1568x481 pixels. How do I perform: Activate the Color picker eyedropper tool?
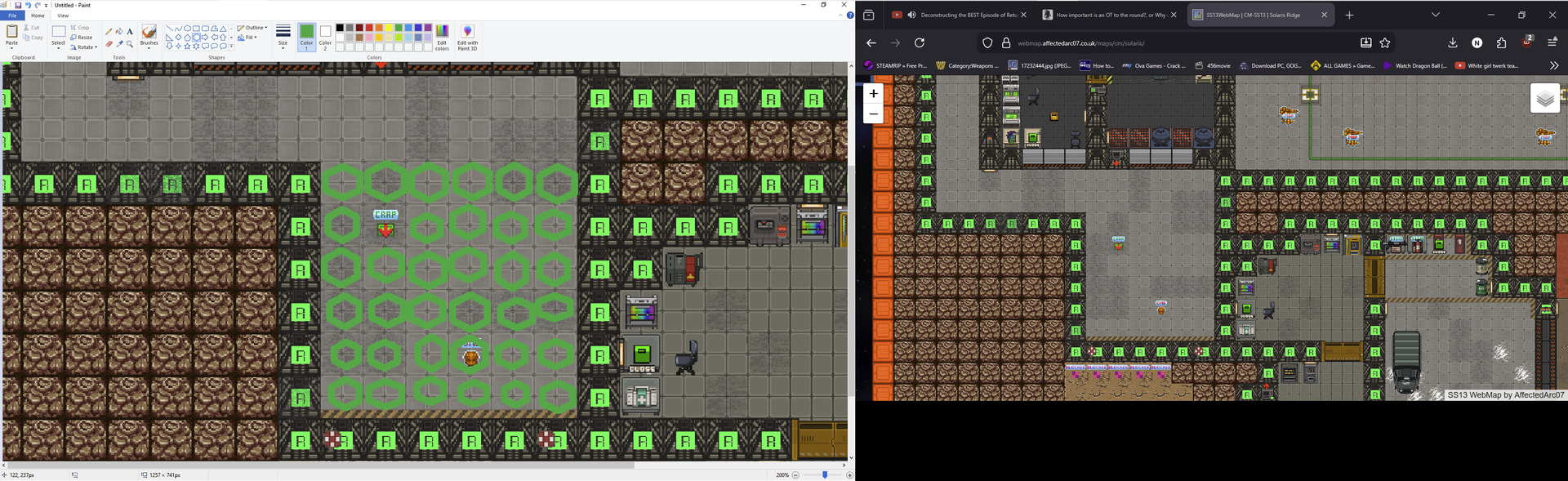(119, 44)
